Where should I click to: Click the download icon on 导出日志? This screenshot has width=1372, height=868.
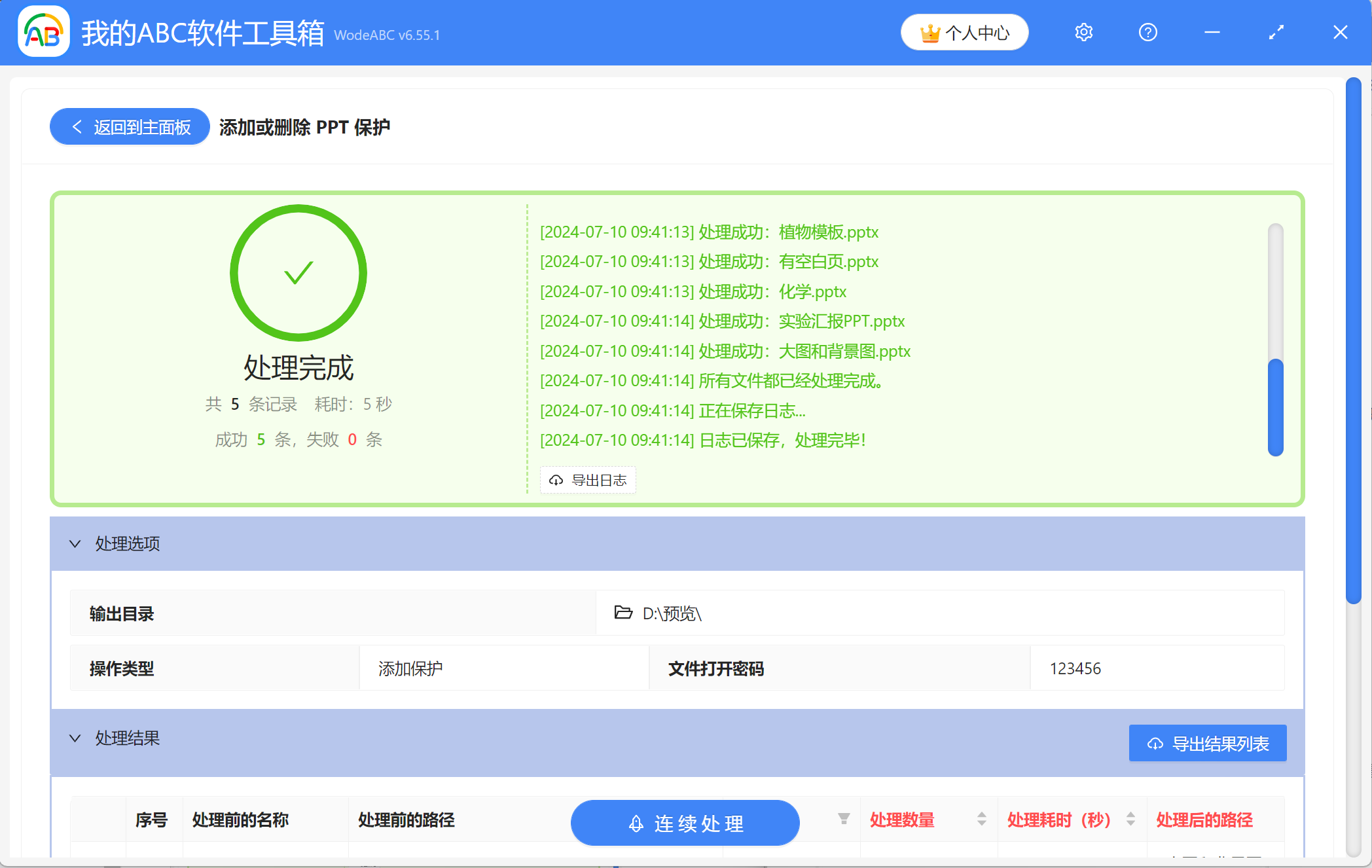click(x=556, y=480)
